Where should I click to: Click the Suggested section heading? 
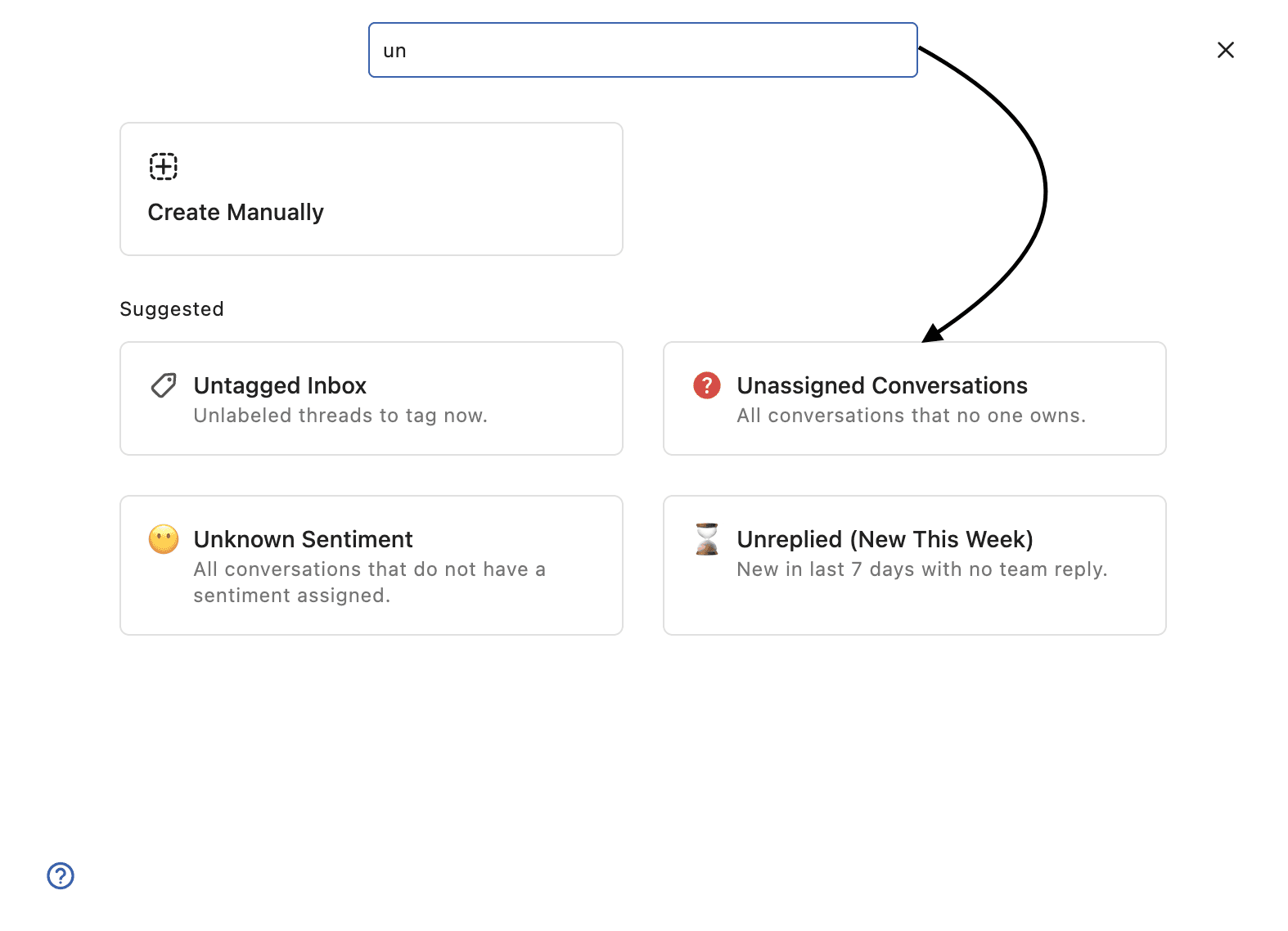point(172,309)
